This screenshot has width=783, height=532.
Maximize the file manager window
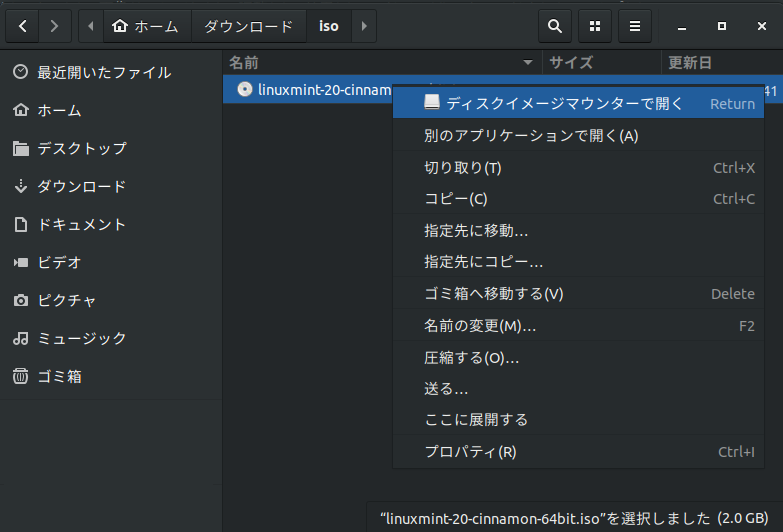click(x=722, y=26)
